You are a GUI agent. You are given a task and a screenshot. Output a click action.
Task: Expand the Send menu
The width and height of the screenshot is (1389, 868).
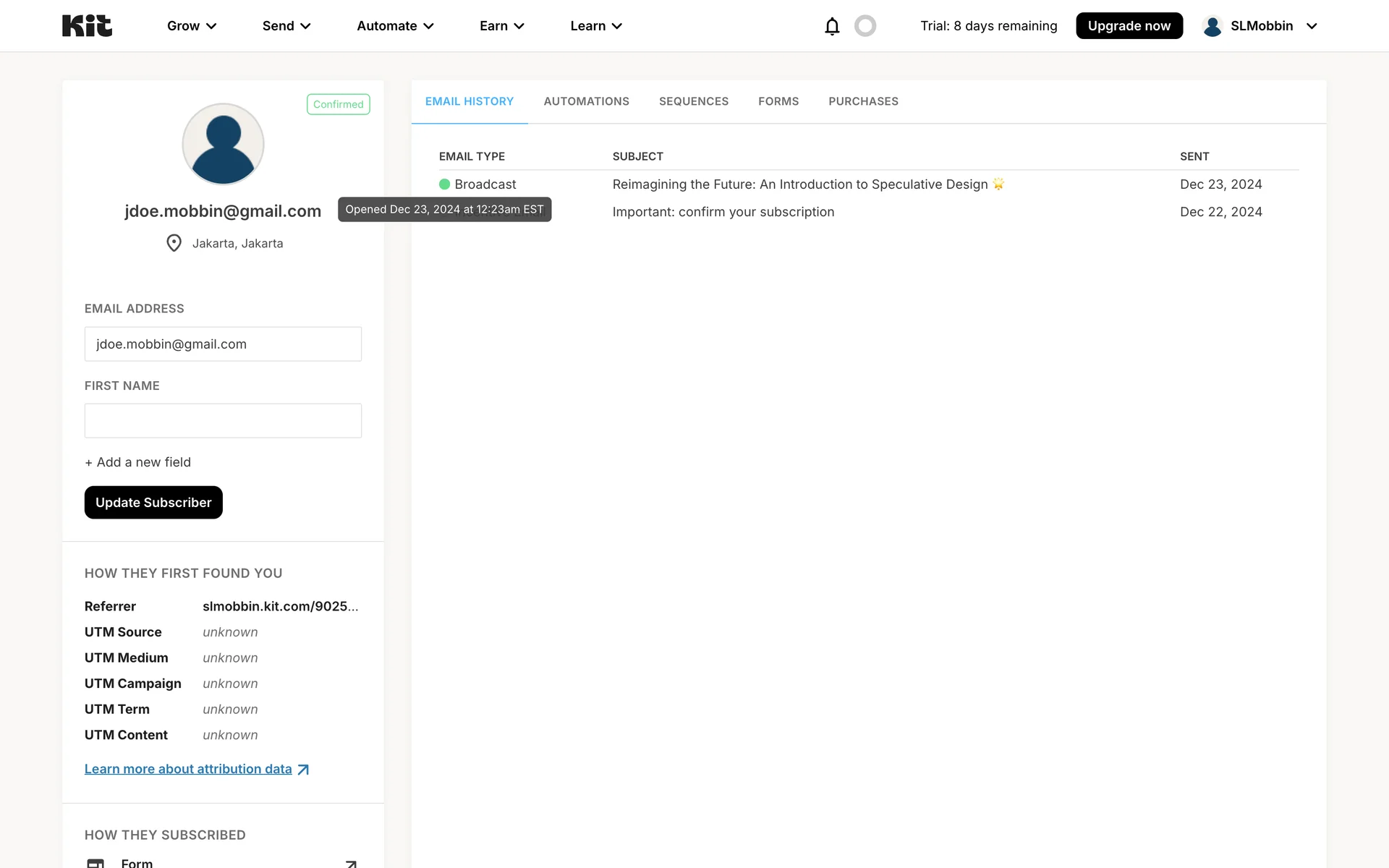(286, 26)
